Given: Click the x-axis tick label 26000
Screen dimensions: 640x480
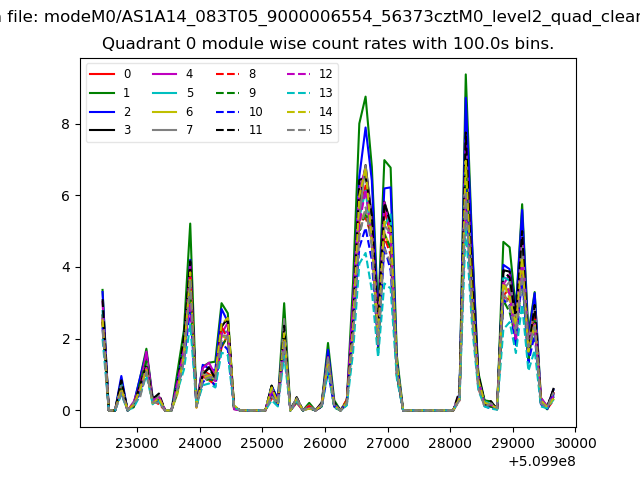Looking at the screenshot, I should (325, 439).
